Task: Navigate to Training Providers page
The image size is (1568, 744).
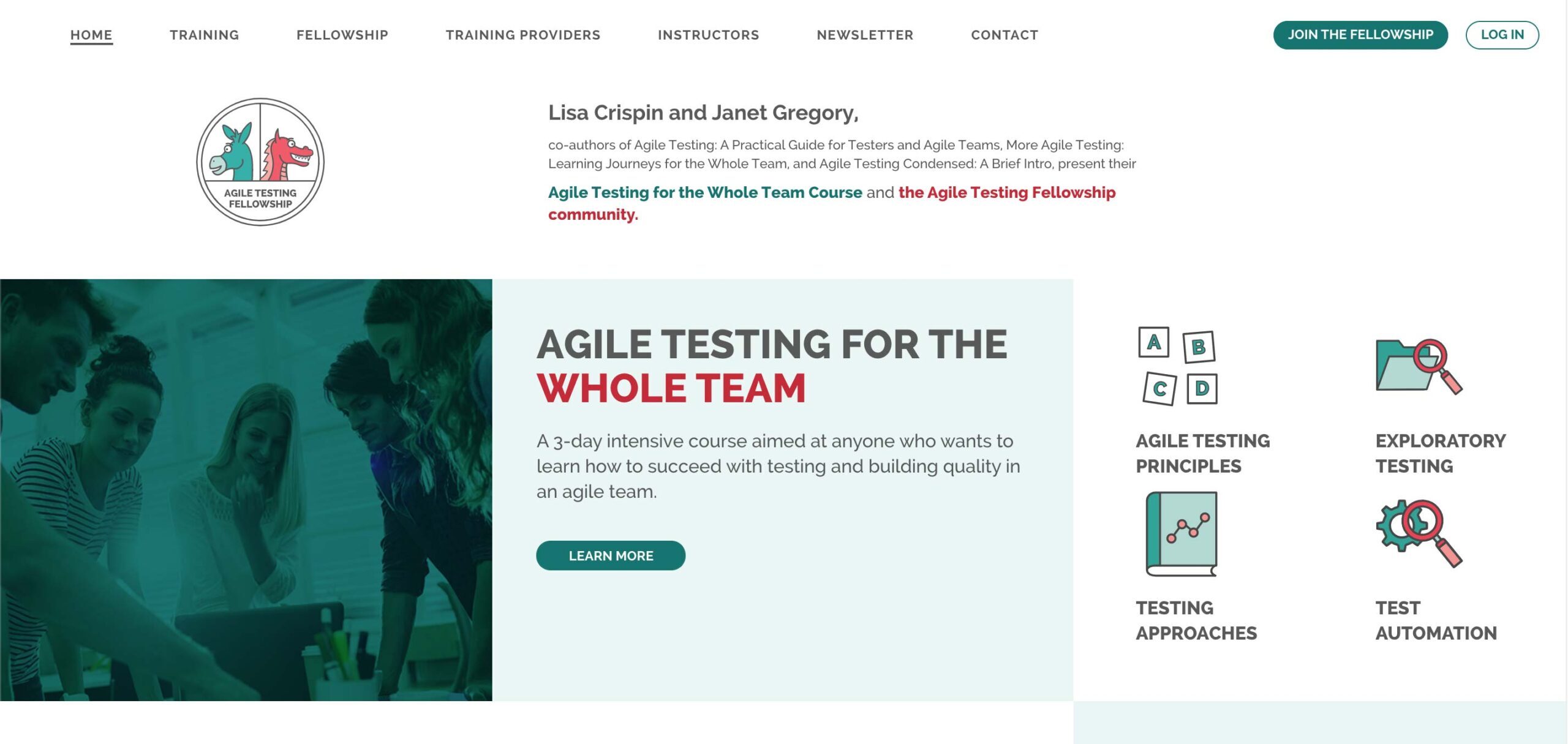Action: coord(523,35)
